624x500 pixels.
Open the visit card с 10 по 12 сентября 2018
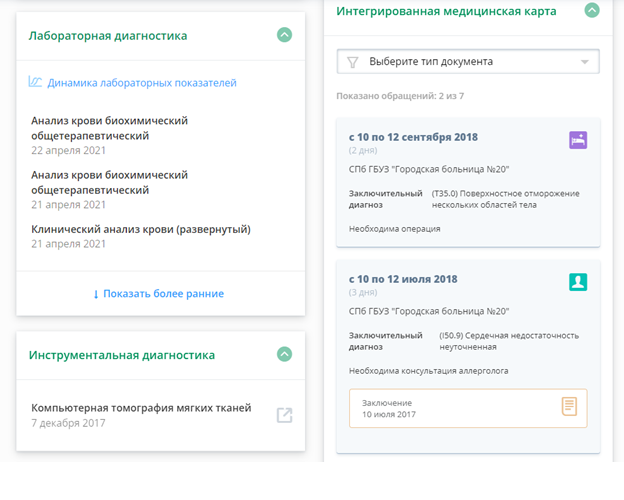click(x=468, y=182)
